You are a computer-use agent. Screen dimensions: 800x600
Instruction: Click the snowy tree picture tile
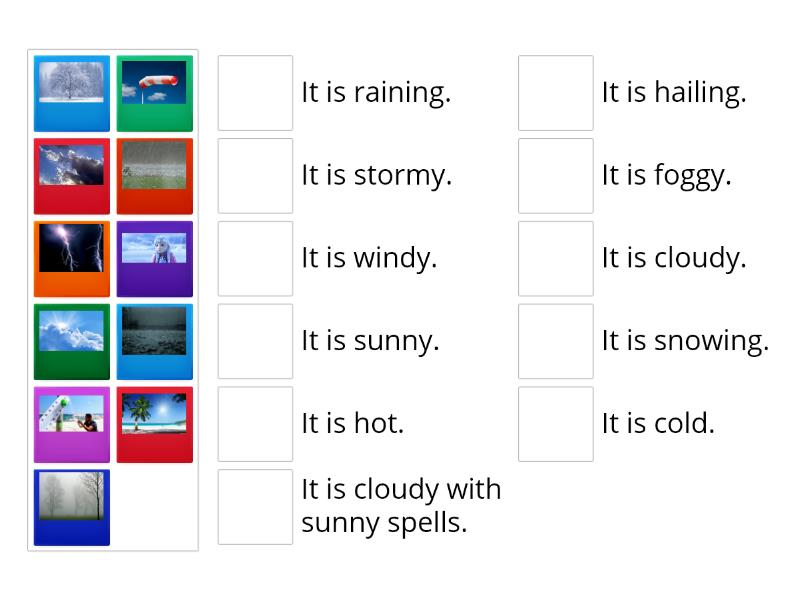(72, 93)
